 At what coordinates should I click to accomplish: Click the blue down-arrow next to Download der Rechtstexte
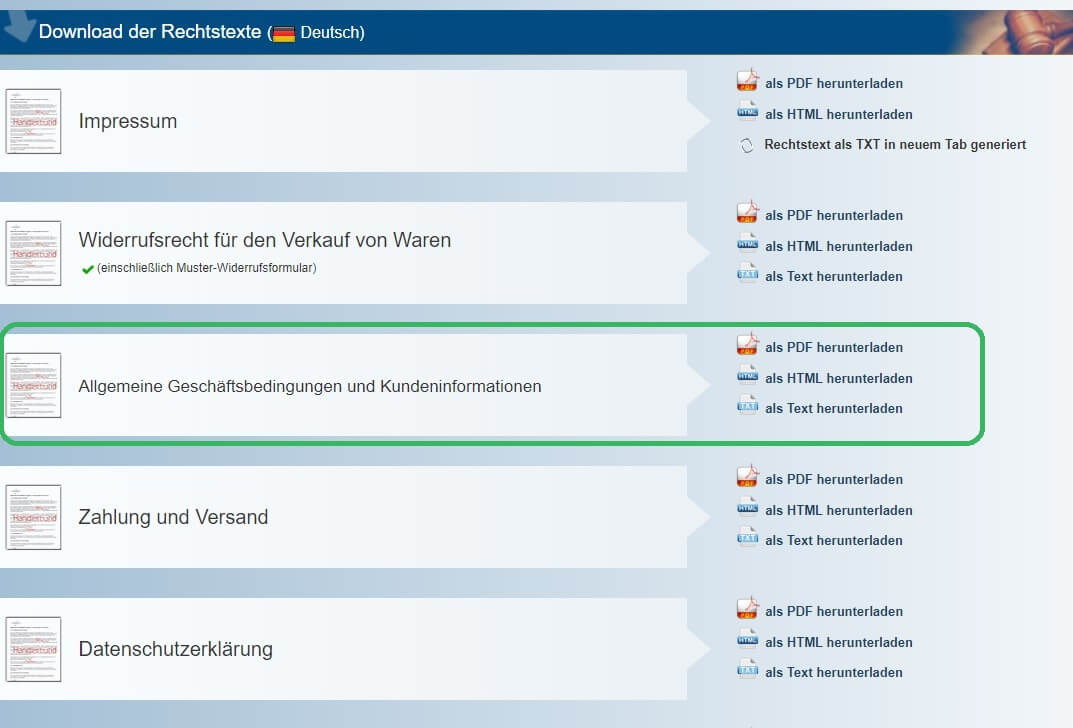18,25
